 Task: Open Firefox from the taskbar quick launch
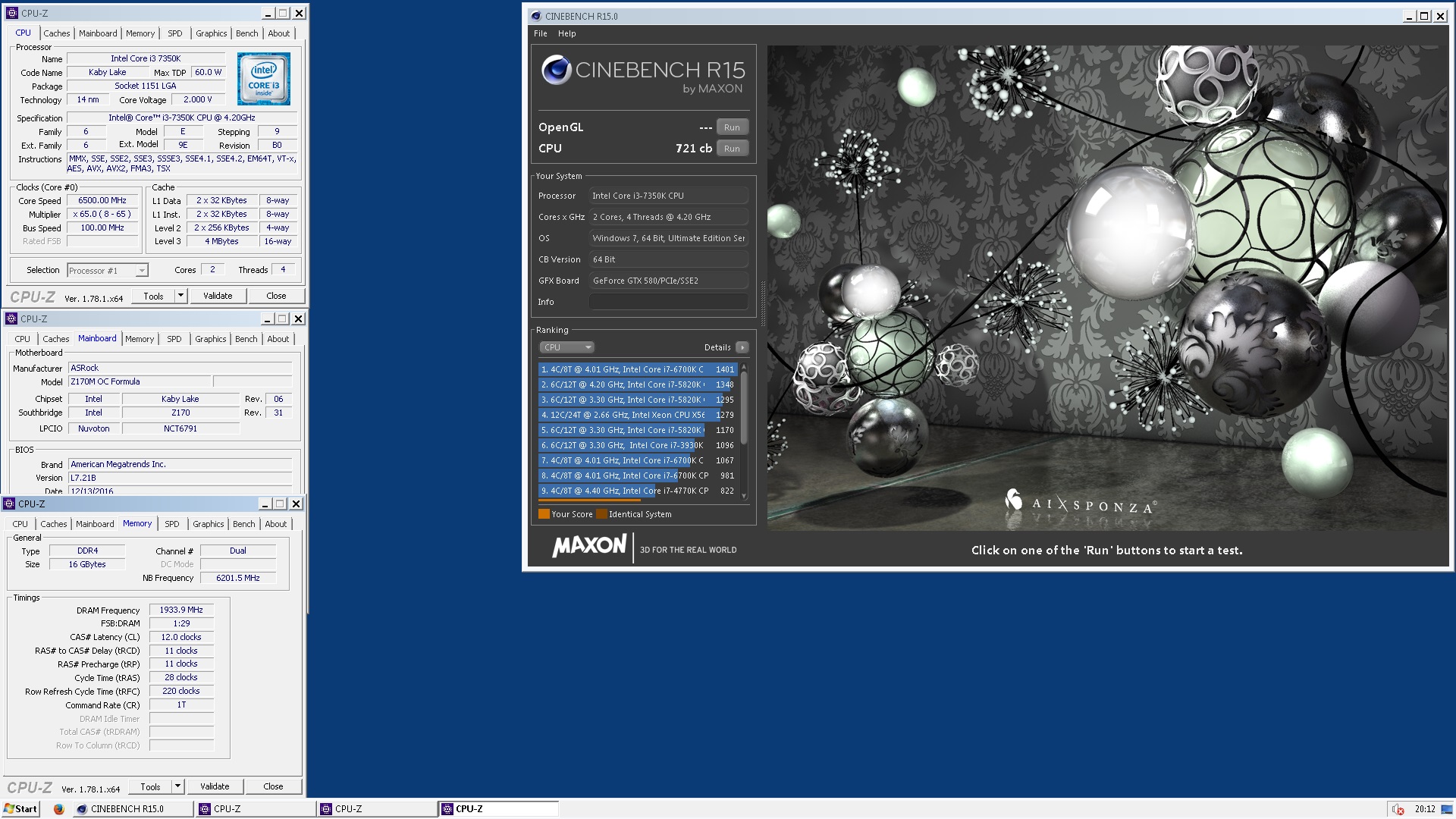point(58,808)
